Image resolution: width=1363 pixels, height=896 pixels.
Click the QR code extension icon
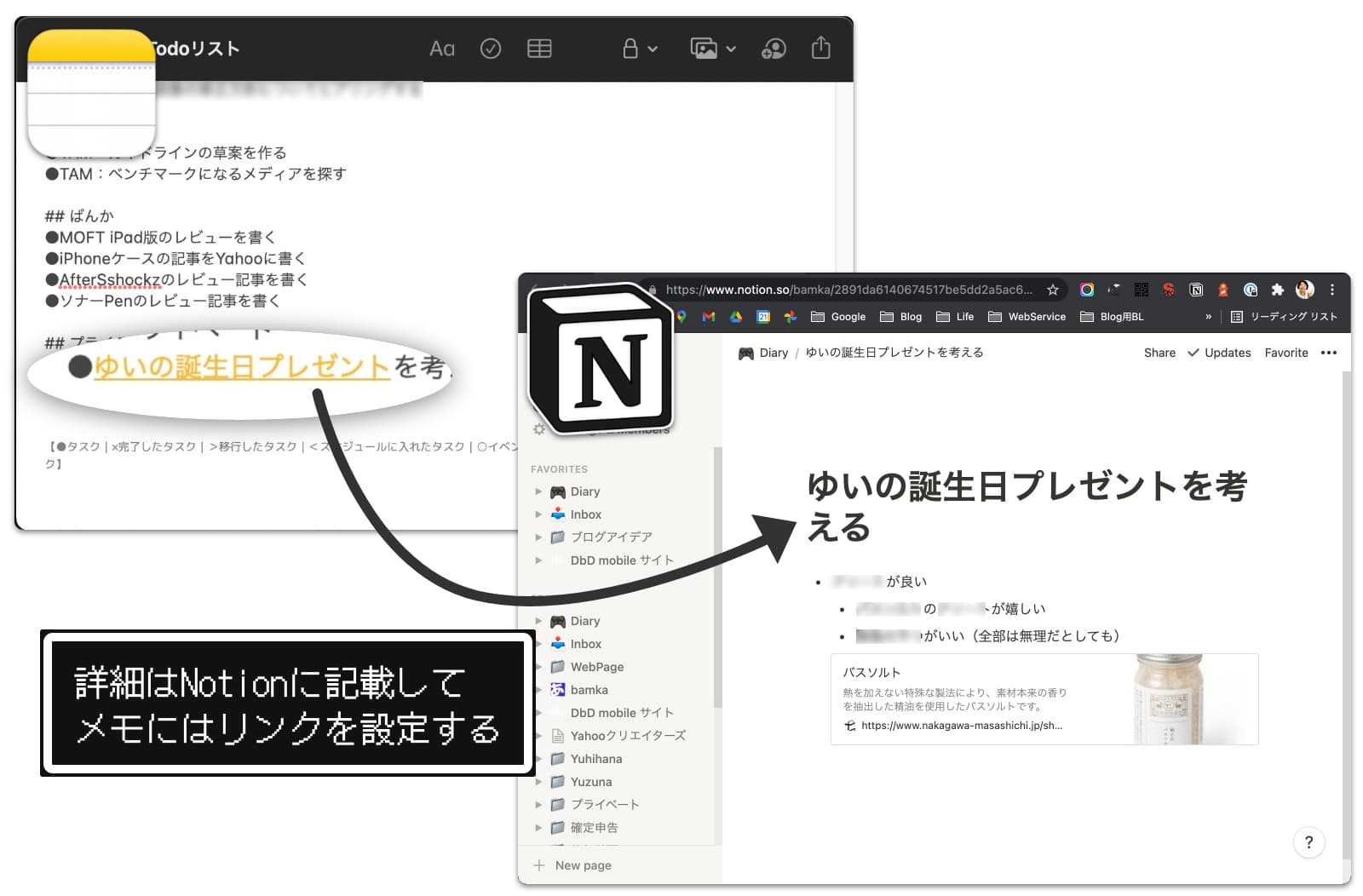(x=1142, y=290)
